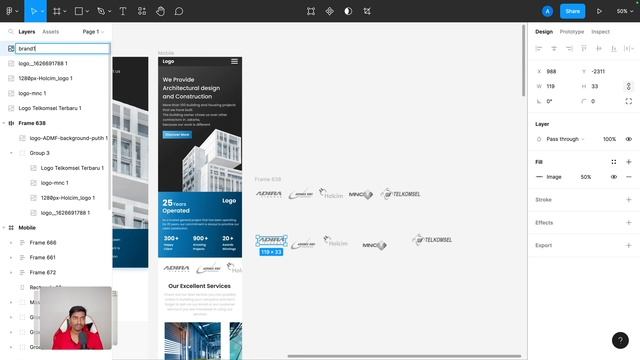The height and width of the screenshot is (360, 640).
Task: Select the Comment tool
Action: click(179, 11)
